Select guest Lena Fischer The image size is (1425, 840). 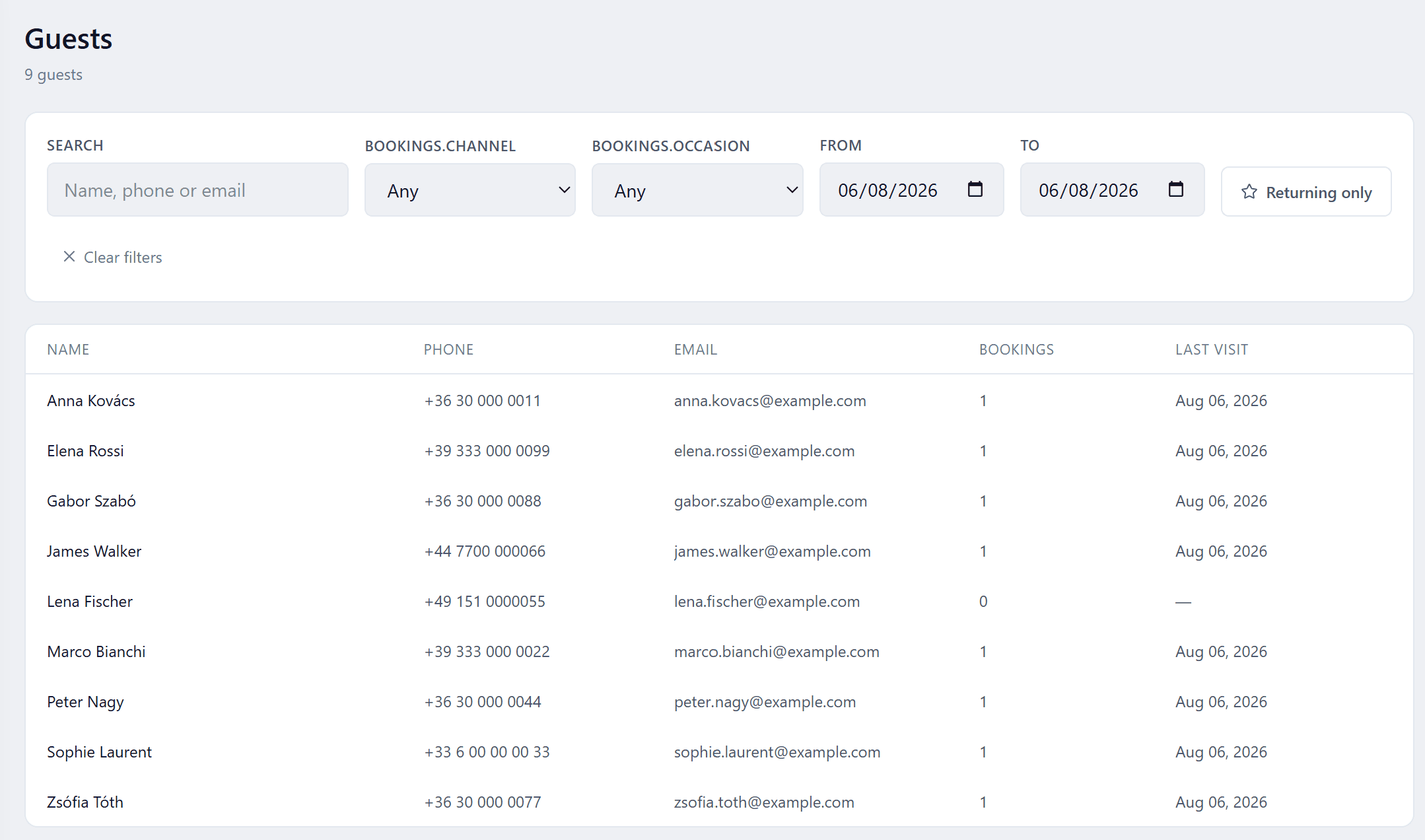(90, 602)
